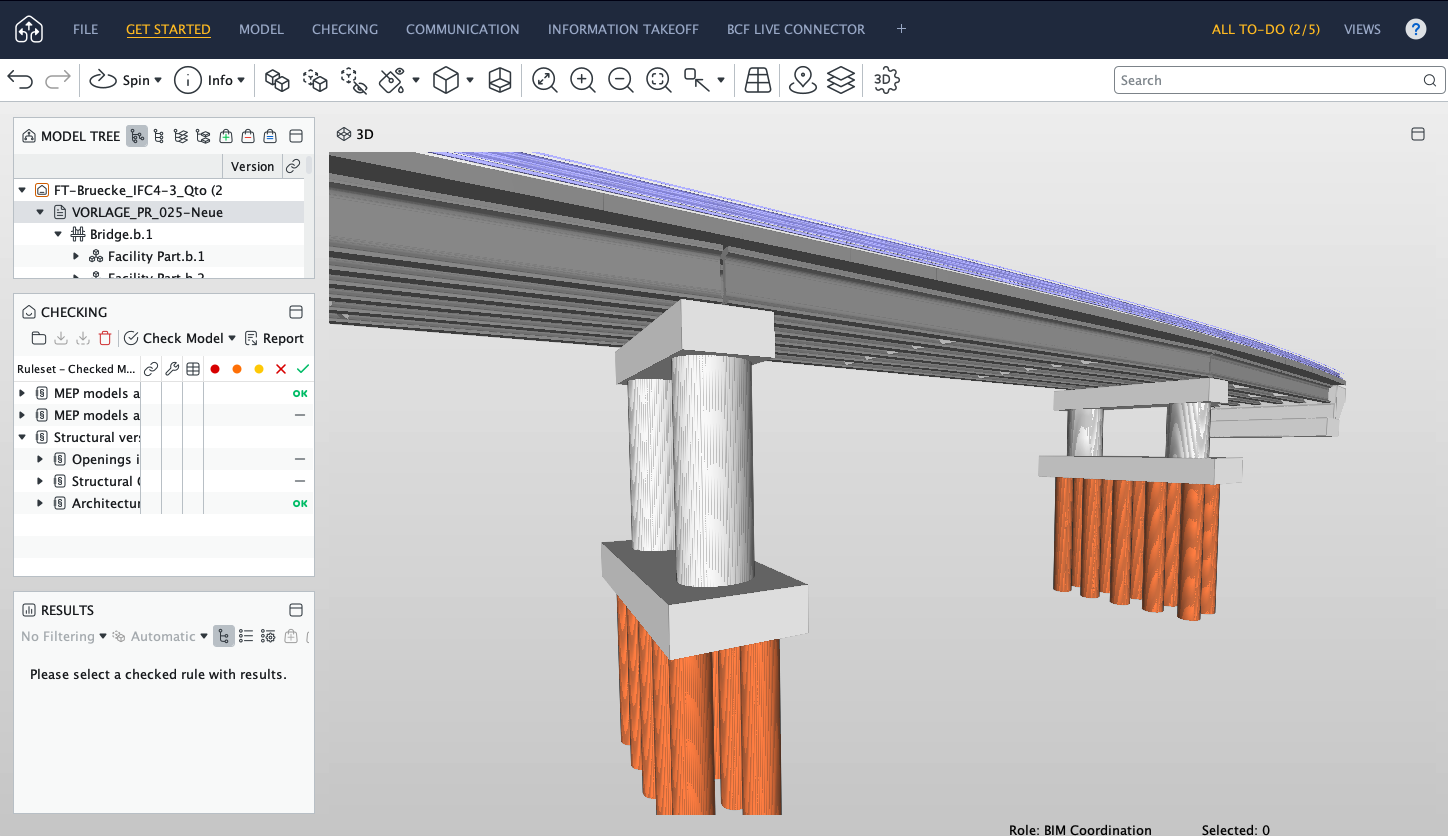Click the dashed cubes transparency icon

pyautogui.click(x=315, y=80)
